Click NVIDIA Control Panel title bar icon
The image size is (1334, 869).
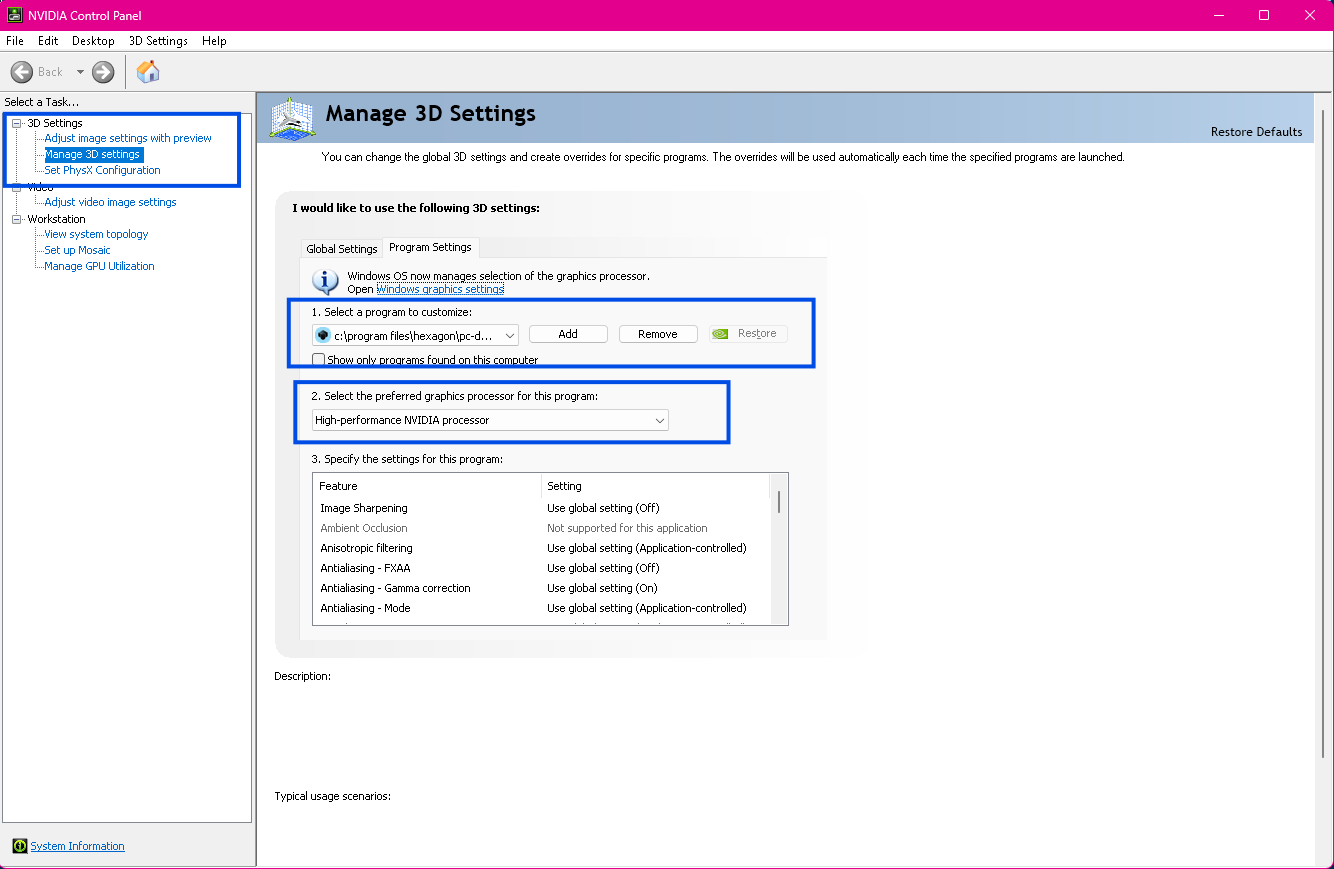point(15,15)
